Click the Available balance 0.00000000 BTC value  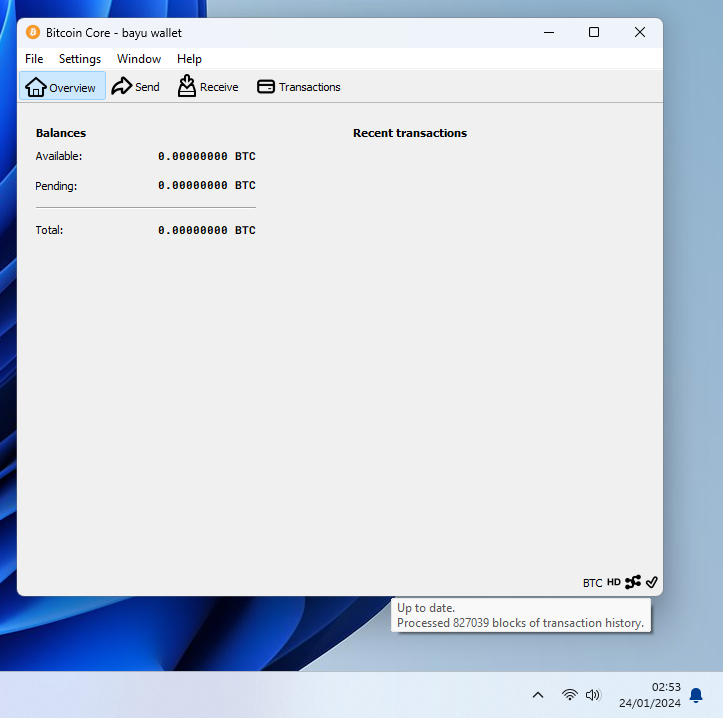click(207, 156)
